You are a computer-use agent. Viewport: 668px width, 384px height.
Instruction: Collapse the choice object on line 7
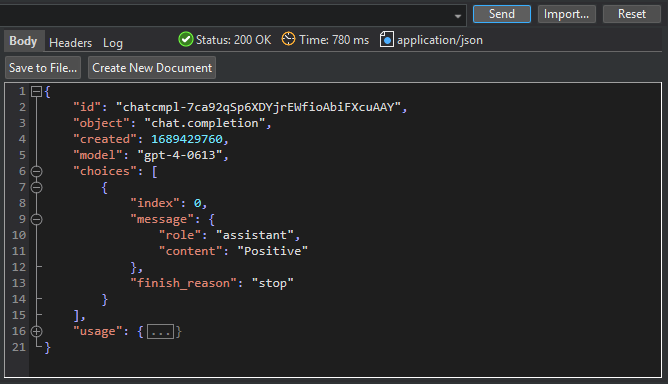point(37,187)
